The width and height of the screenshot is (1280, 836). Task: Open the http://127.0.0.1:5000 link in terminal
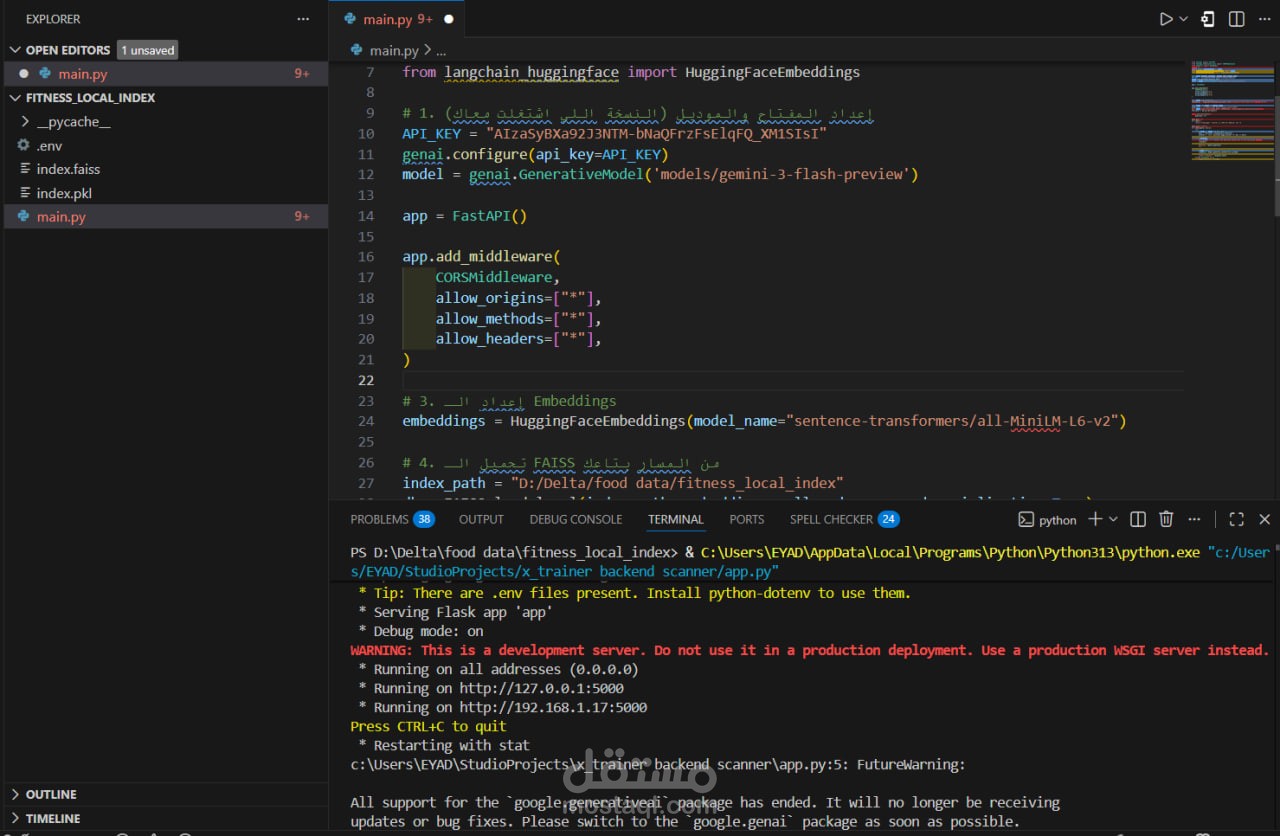541,688
